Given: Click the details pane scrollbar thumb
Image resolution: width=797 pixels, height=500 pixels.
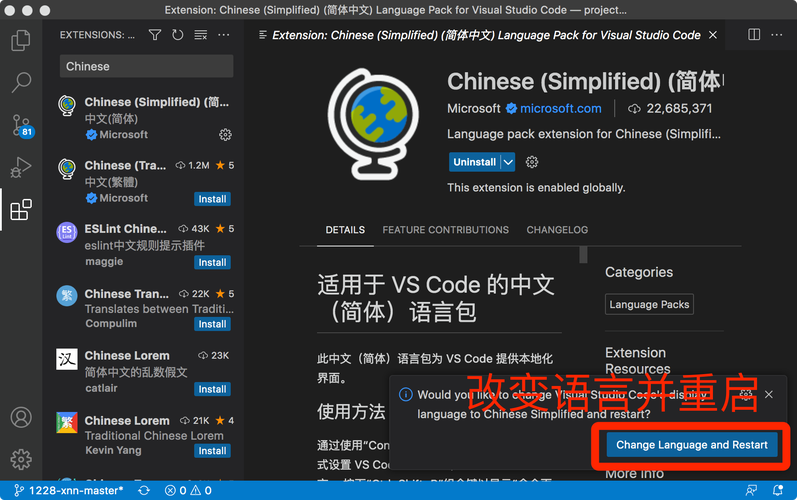Looking at the screenshot, I should pyautogui.click(x=583, y=255).
